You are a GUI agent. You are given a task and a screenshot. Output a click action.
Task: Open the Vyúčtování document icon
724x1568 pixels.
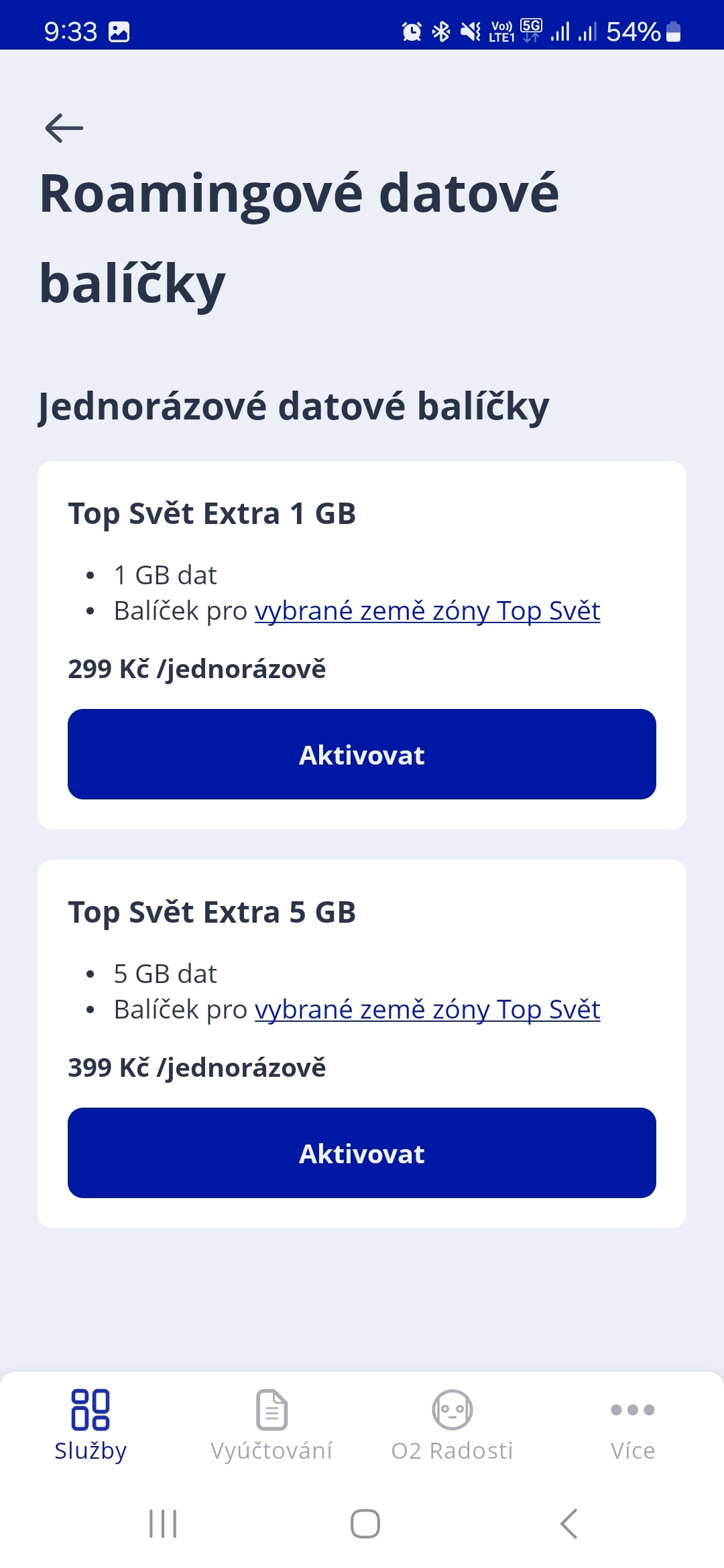point(271,1409)
